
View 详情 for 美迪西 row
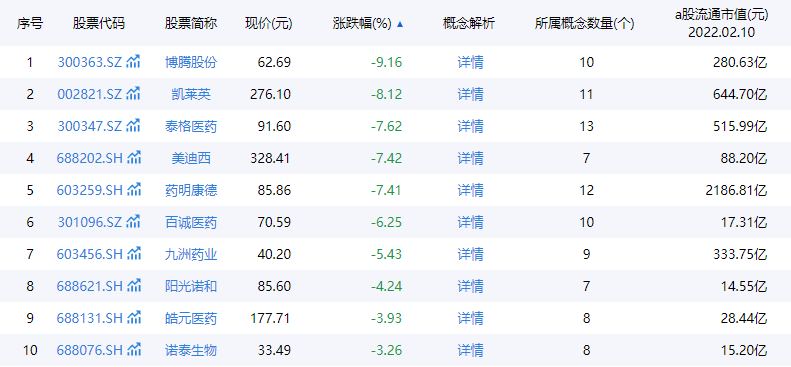(x=470, y=158)
